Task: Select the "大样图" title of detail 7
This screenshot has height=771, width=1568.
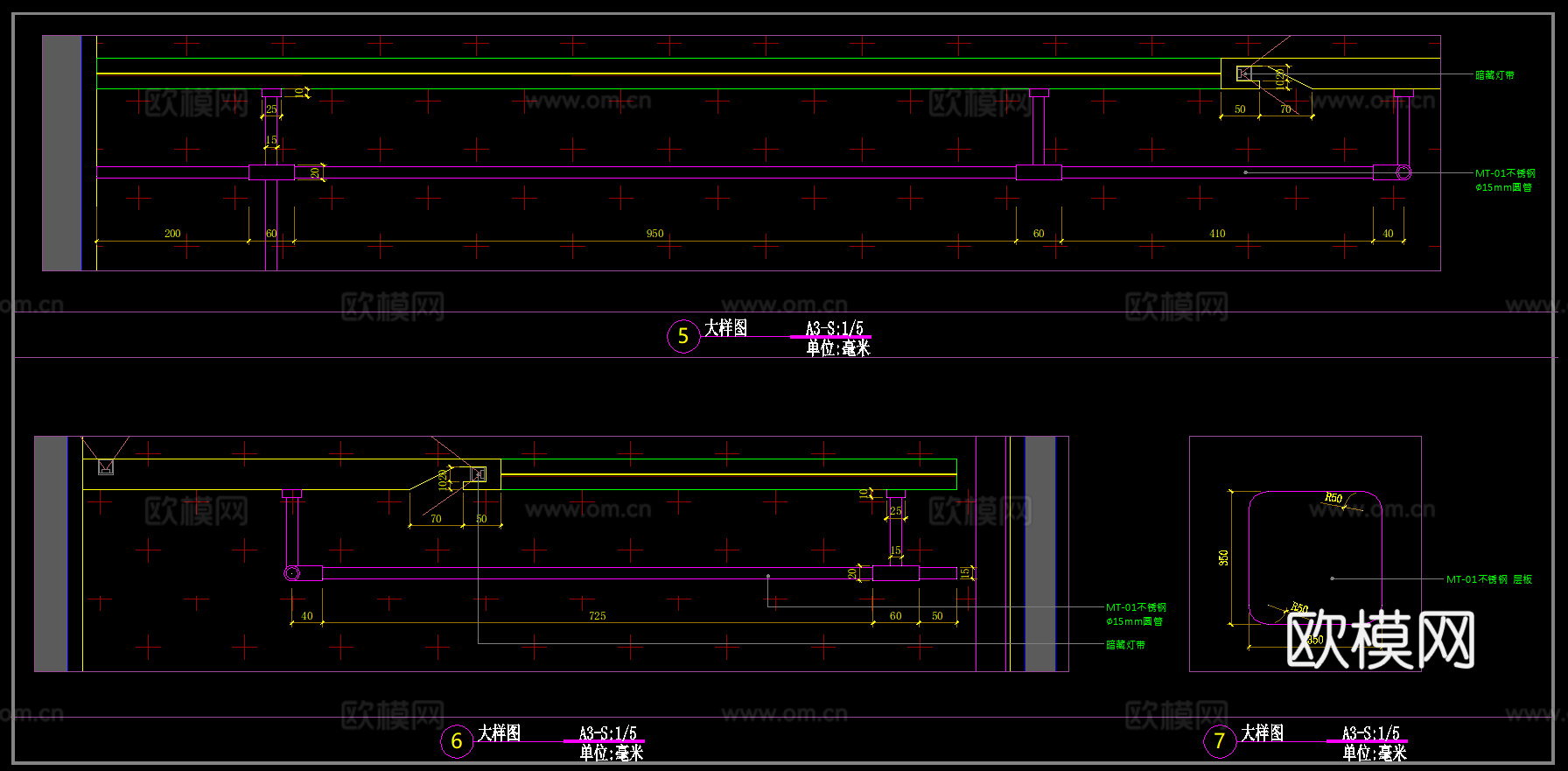Action: (1263, 732)
